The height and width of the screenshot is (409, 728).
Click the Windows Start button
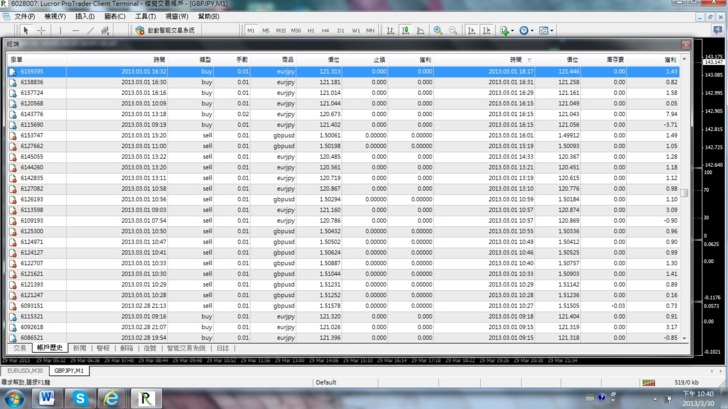point(14,398)
